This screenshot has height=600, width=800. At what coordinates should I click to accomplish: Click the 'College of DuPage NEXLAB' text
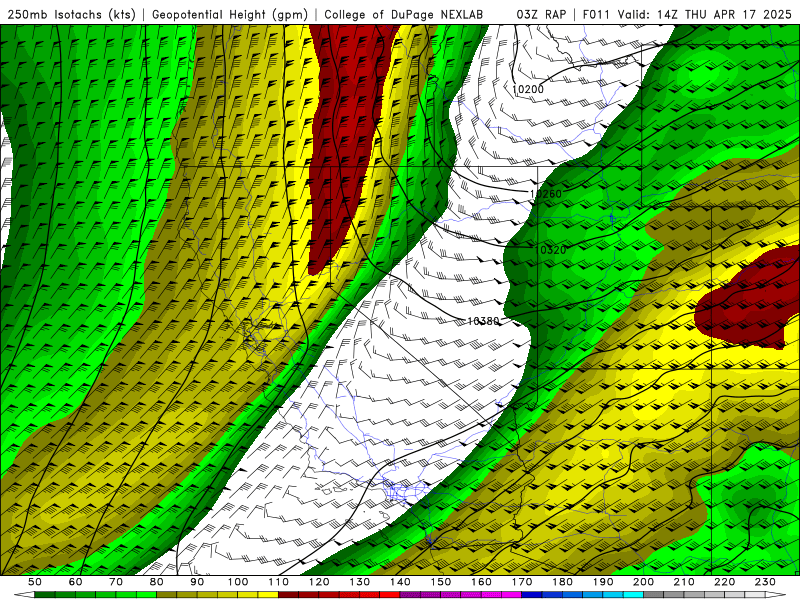click(x=404, y=14)
